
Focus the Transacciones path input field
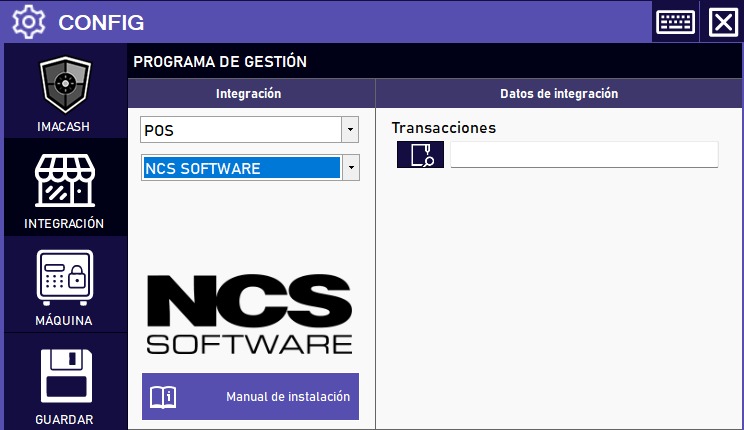pyautogui.click(x=584, y=154)
